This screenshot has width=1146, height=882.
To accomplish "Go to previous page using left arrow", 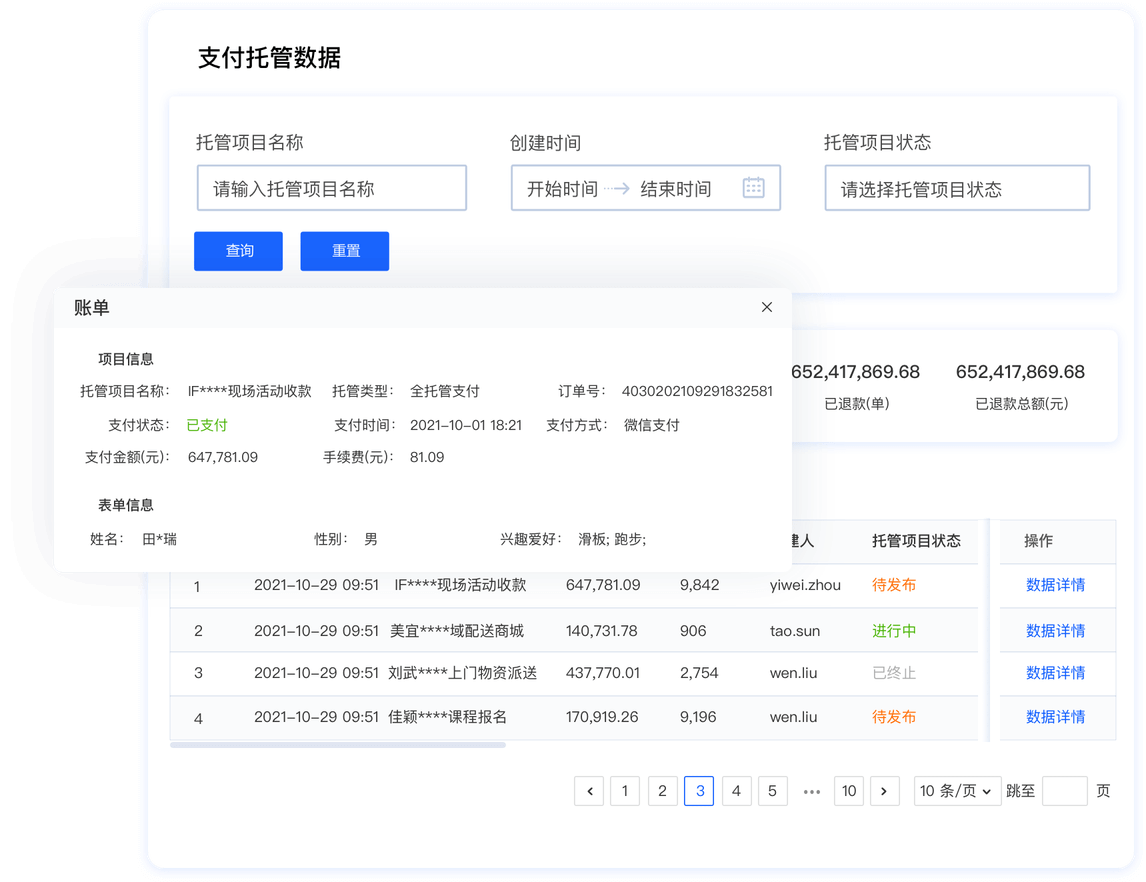I will click(x=589, y=791).
